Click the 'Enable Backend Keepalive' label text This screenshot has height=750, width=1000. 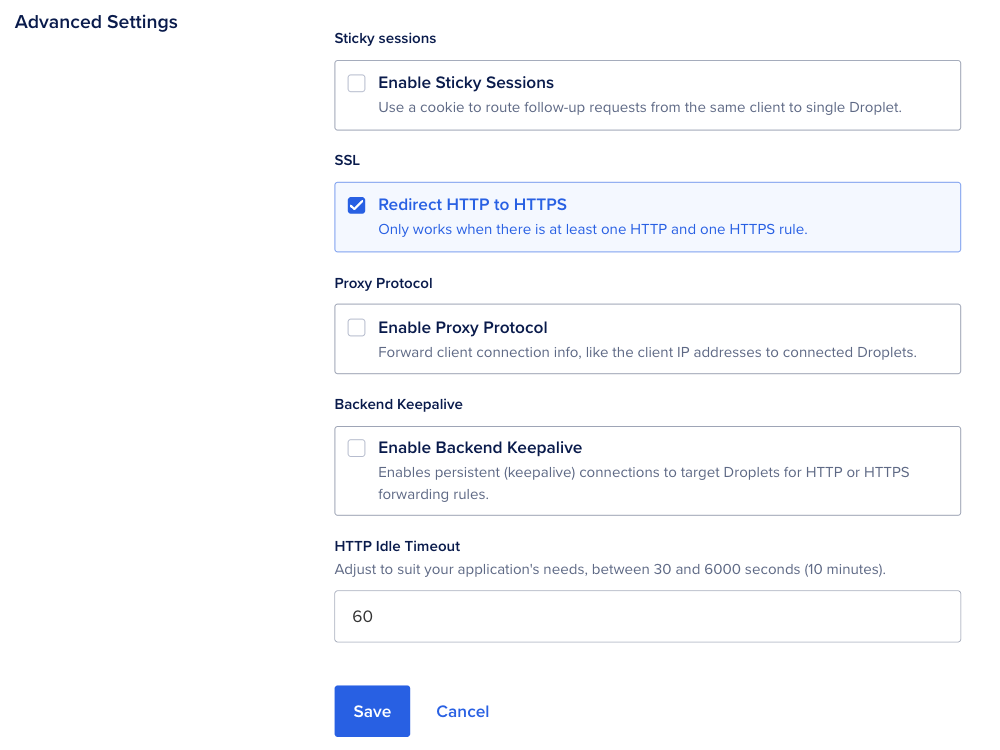click(x=480, y=448)
